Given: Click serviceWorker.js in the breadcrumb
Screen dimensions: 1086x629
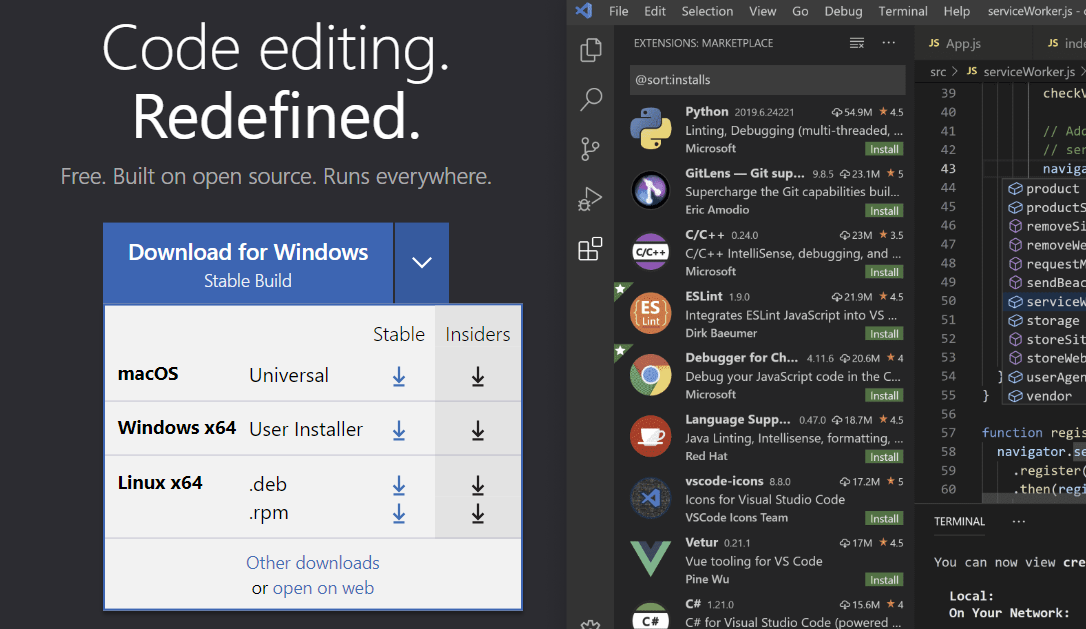Looking at the screenshot, I should coord(1029,71).
